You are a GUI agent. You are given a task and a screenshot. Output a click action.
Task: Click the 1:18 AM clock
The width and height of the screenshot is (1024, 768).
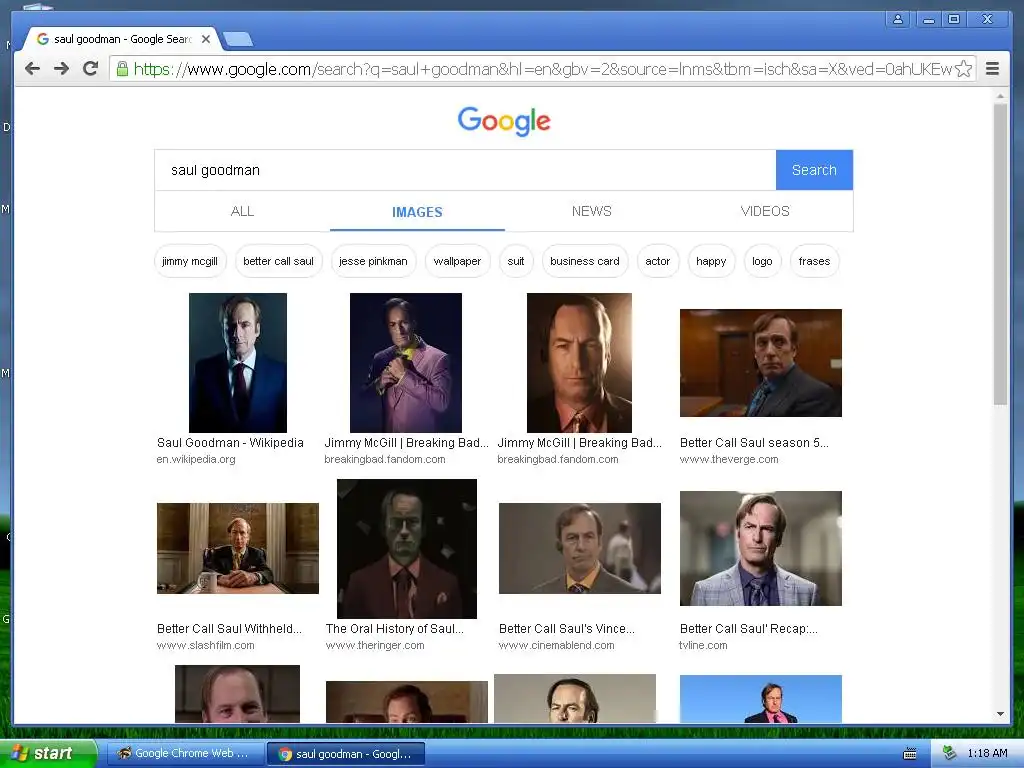tap(987, 753)
